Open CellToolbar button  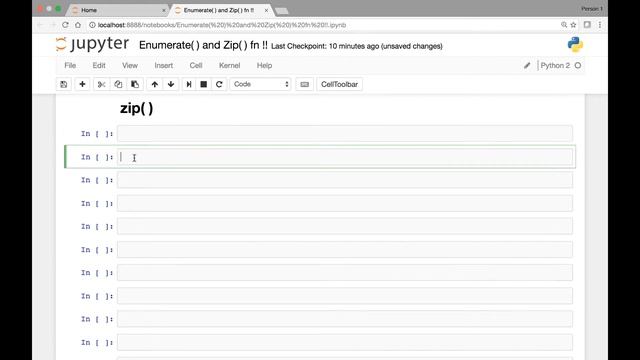(x=339, y=84)
